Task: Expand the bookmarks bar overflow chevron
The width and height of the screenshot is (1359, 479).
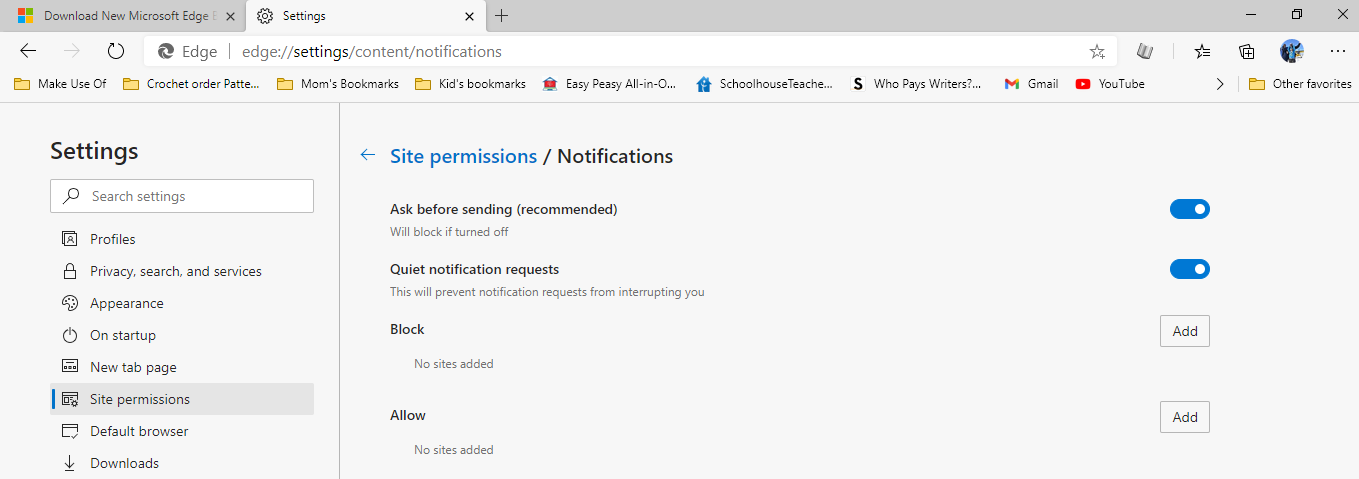Action: click(1219, 84)
